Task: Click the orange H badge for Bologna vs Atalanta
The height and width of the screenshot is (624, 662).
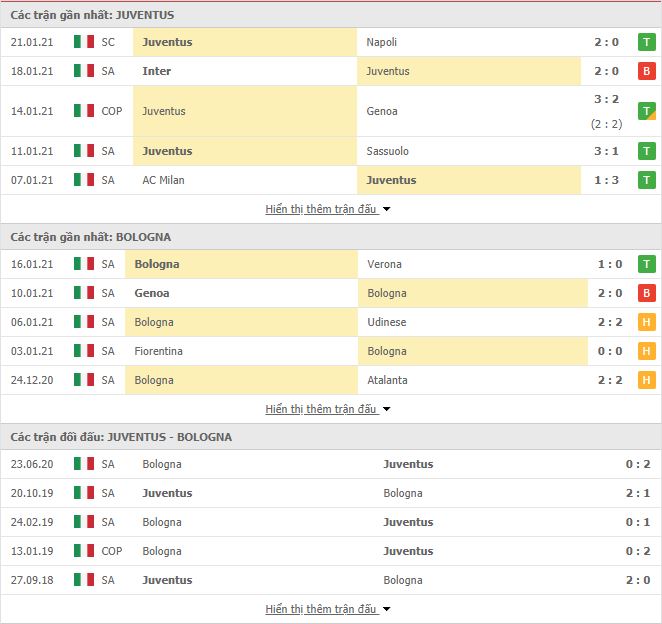Action: (x=646, y=380)
